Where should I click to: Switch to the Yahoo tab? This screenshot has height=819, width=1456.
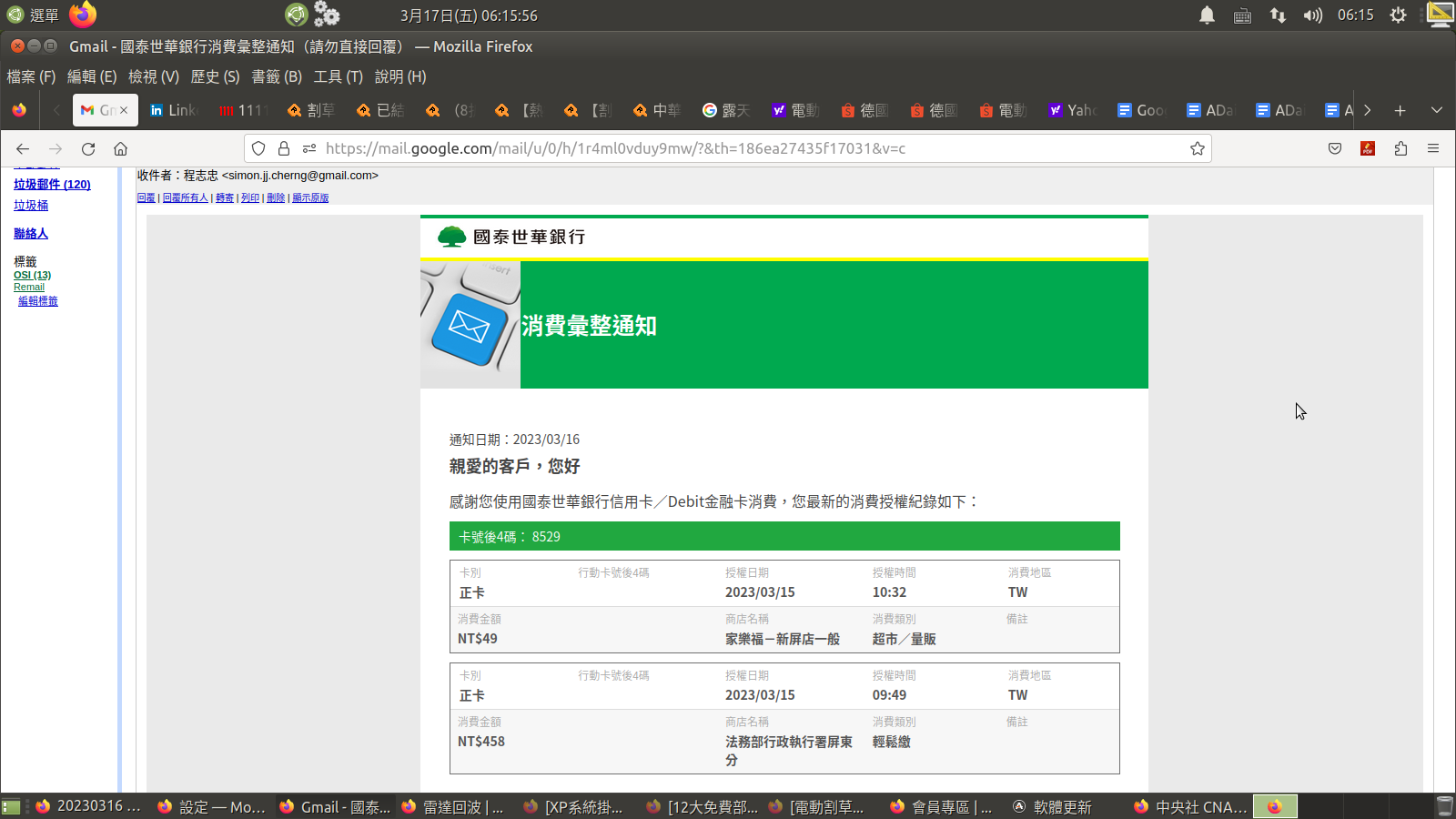pyautogui.click(x=1074, y=110)
